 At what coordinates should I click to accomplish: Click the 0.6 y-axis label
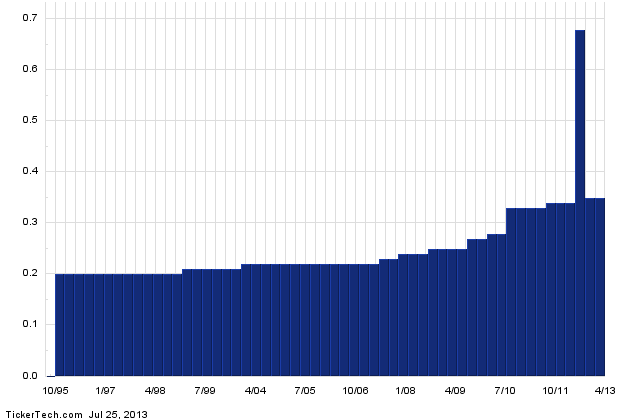pyautogui.click(x=30, y=69)
